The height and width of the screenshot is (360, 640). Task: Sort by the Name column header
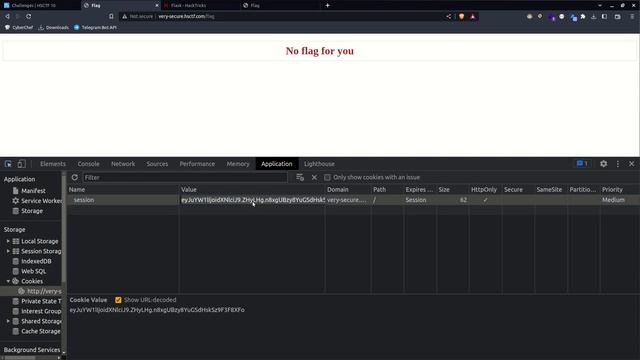(123, 189)
